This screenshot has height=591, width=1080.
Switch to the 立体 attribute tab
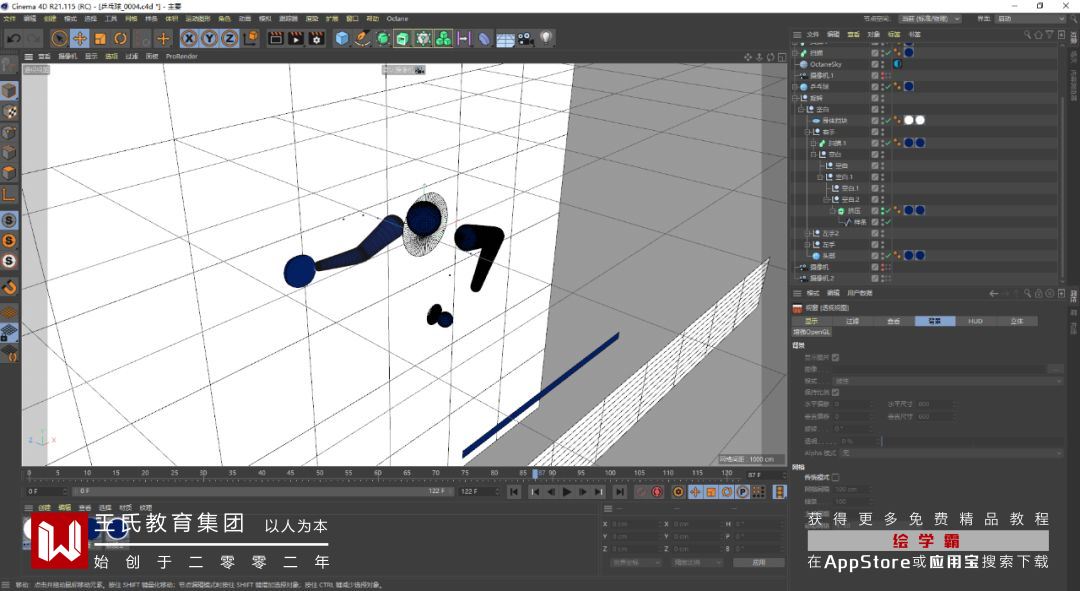tap(1017, 321)
